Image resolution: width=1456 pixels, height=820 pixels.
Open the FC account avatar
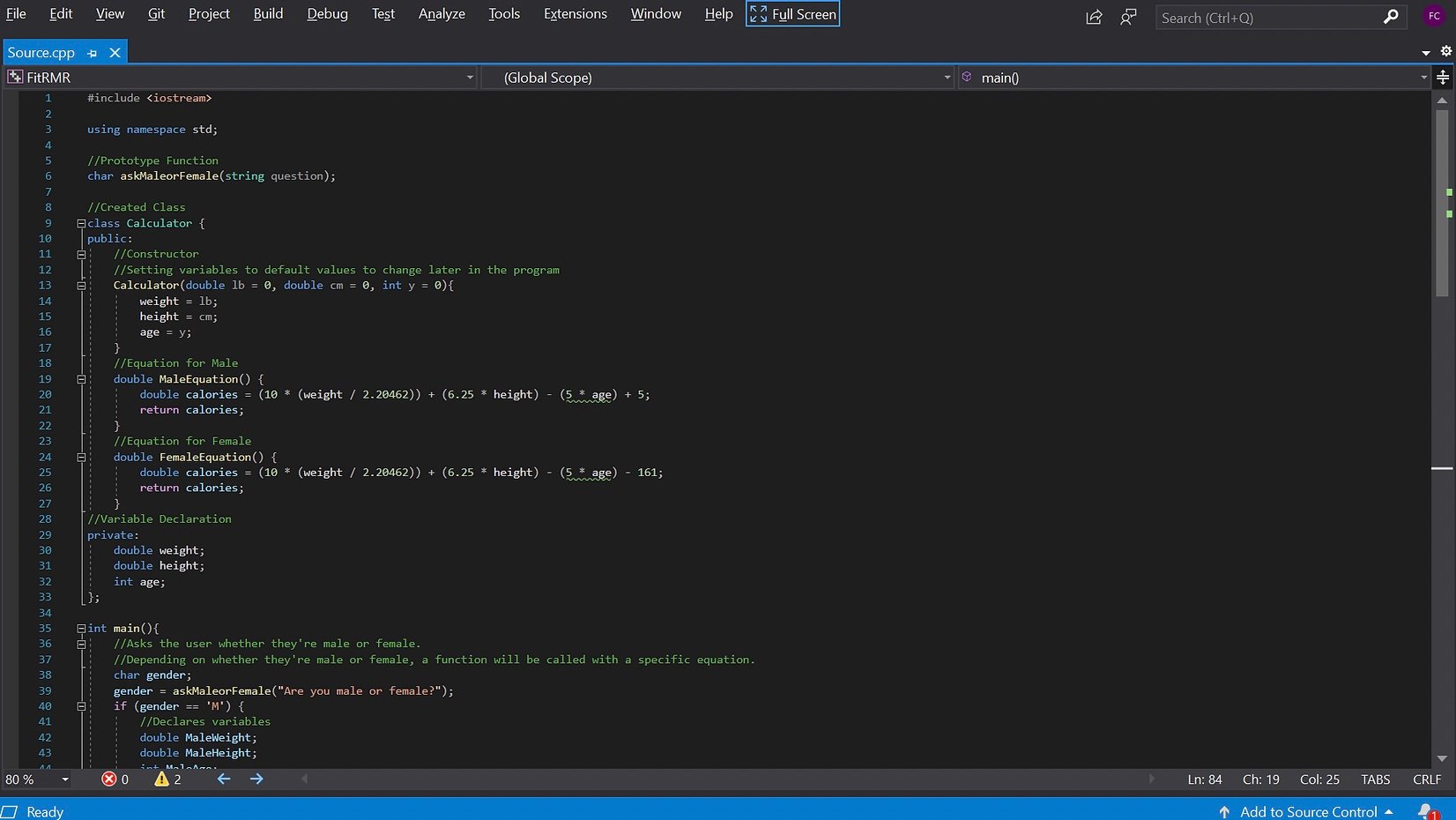point(1434,17)
